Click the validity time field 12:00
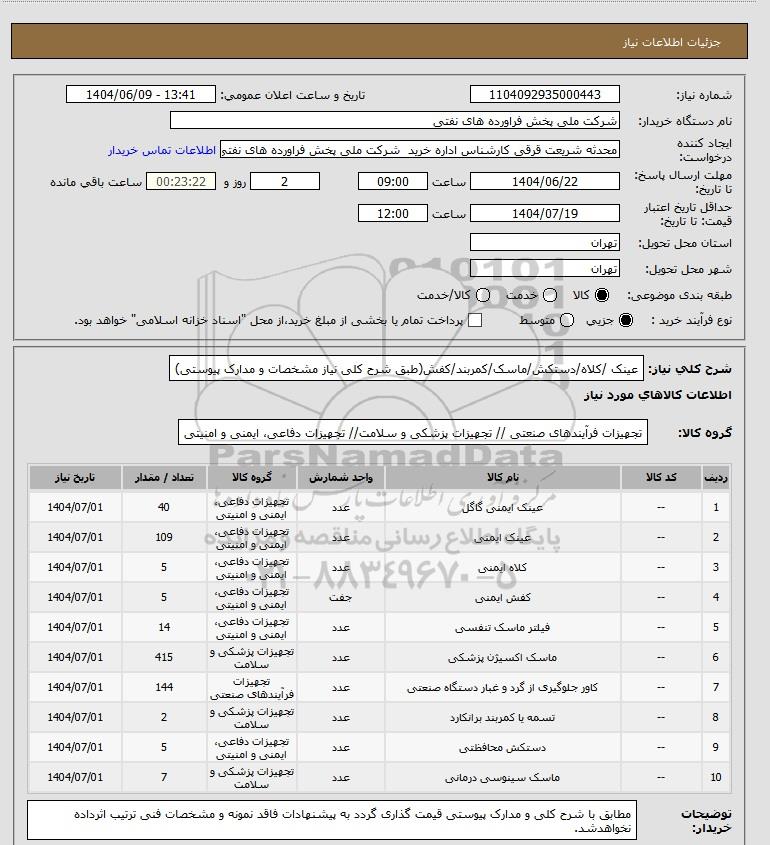The width and height of the screenshot is (770, 845). pyautogui.click(x=393, y=213)
